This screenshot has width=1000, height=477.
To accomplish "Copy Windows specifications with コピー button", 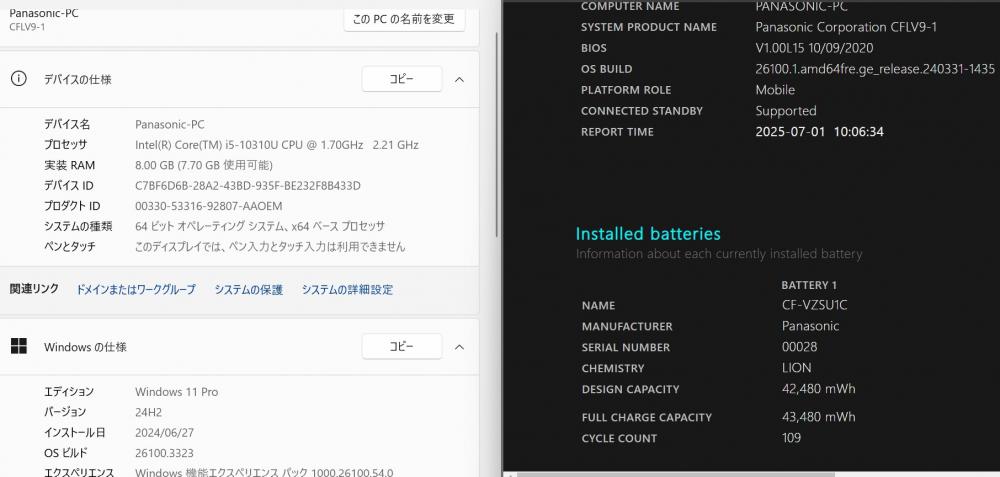I will (x=402, y=346).
